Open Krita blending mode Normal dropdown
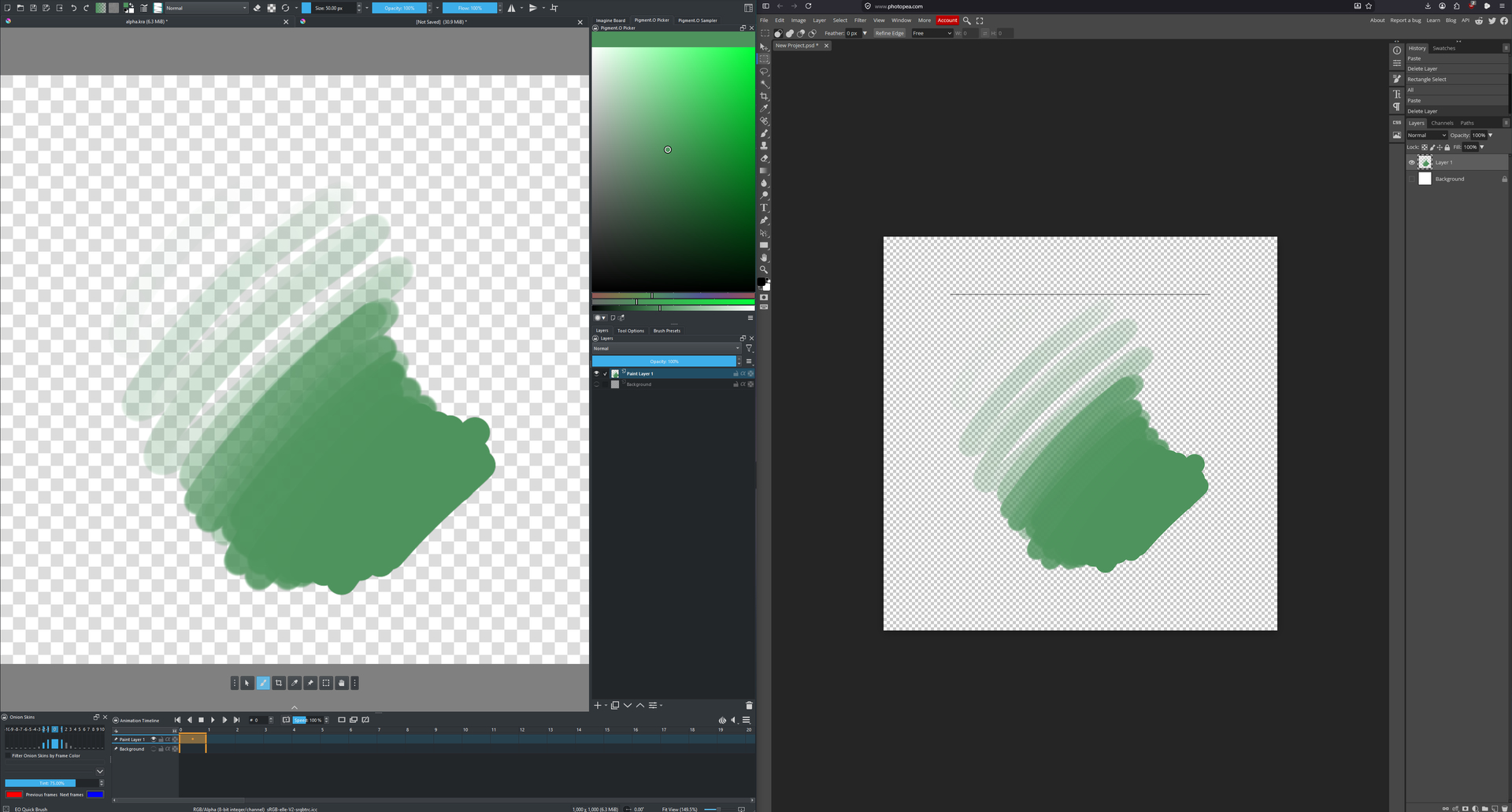This screenshot has width=1512, height=812. [x=206, y=8]
